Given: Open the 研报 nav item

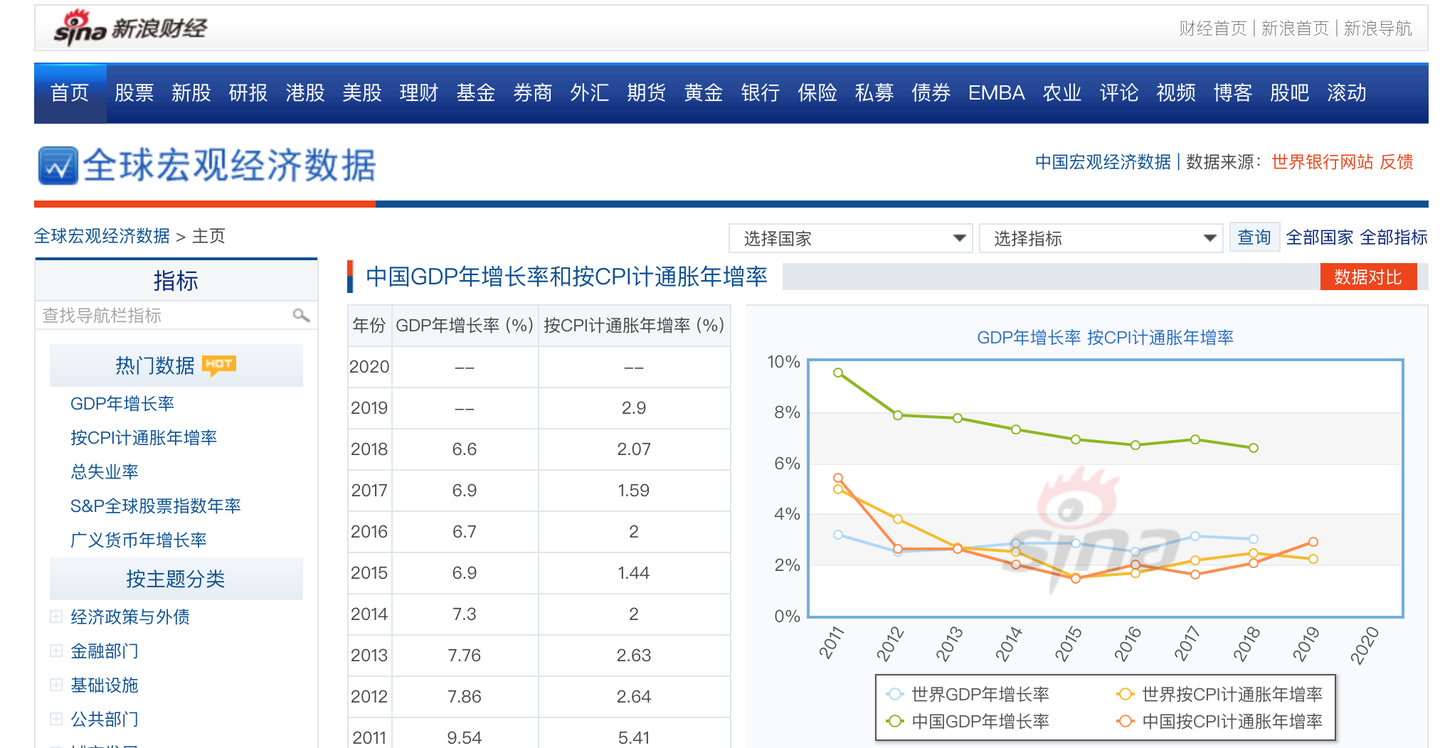Looking at the screenshot, I should (248, 93).
